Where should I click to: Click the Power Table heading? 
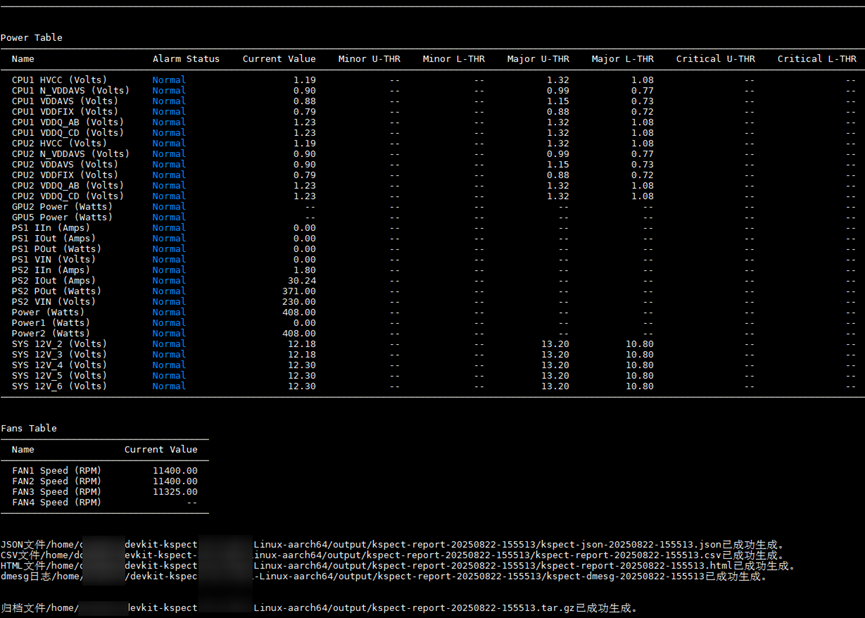pos(31,38)
